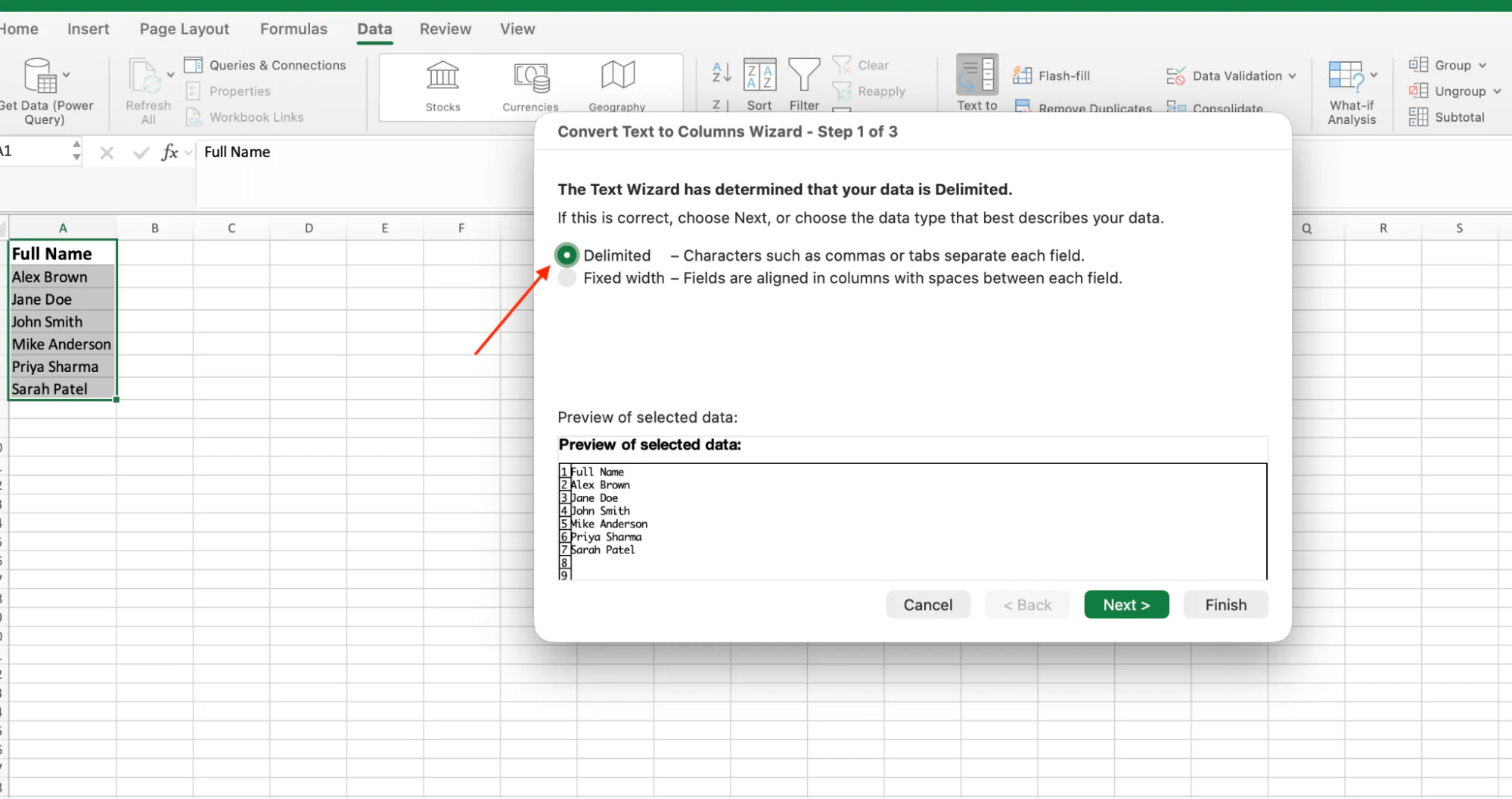Click preview row 5 Mike Anderson
This screenshot has height=799, width=1512.
click(x=609, y=524)
